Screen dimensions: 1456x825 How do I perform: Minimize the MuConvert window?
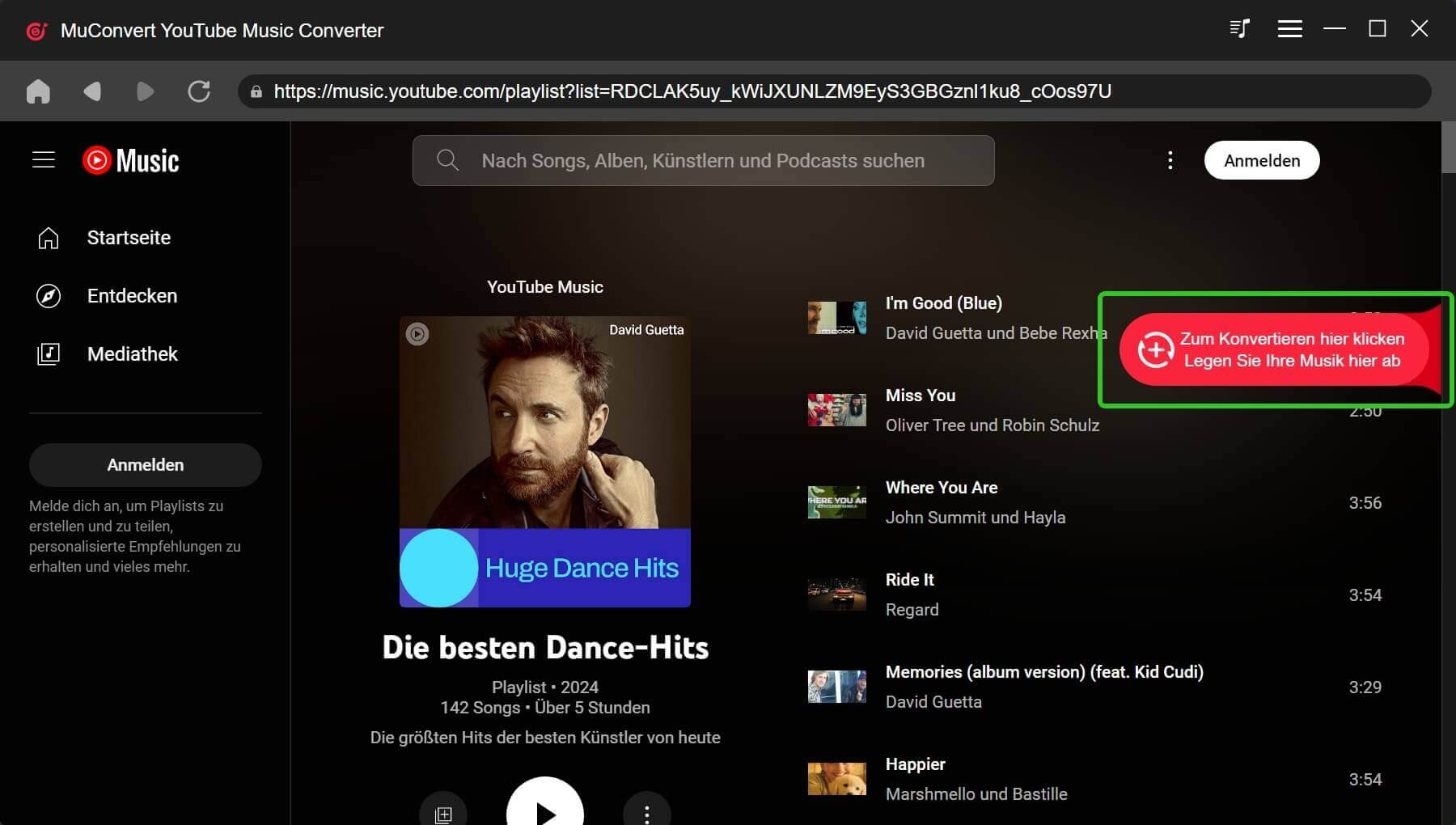click(x=1334, y=29)
